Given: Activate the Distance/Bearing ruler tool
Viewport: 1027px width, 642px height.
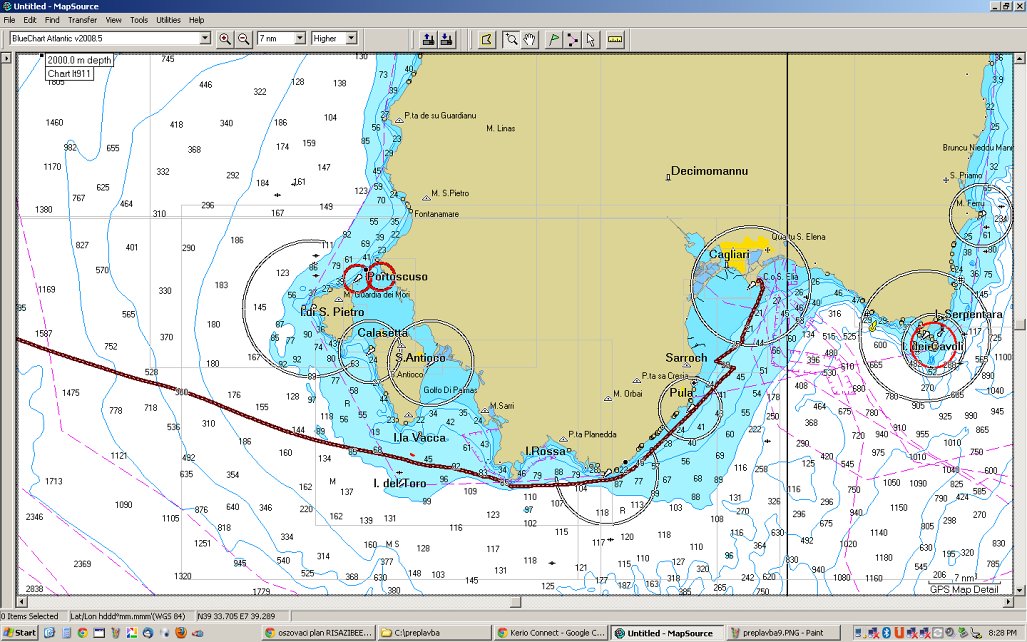Looking at the screenshot, I should pyautogui.click(x=614, y=39).
